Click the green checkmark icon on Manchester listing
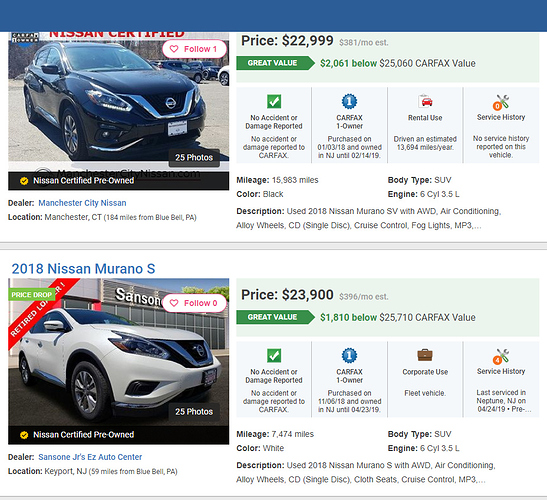The image size is (547, 500). tap(274, 102)
